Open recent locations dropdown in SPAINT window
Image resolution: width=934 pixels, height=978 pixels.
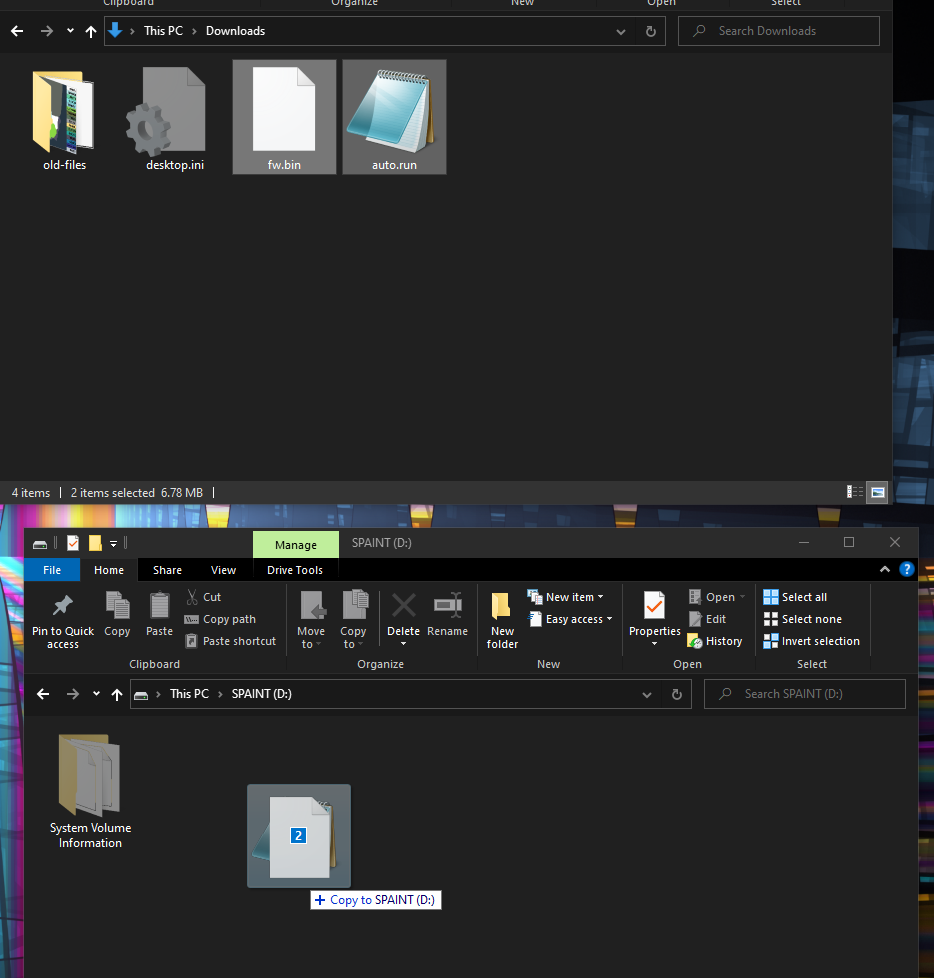click(96, 694)
